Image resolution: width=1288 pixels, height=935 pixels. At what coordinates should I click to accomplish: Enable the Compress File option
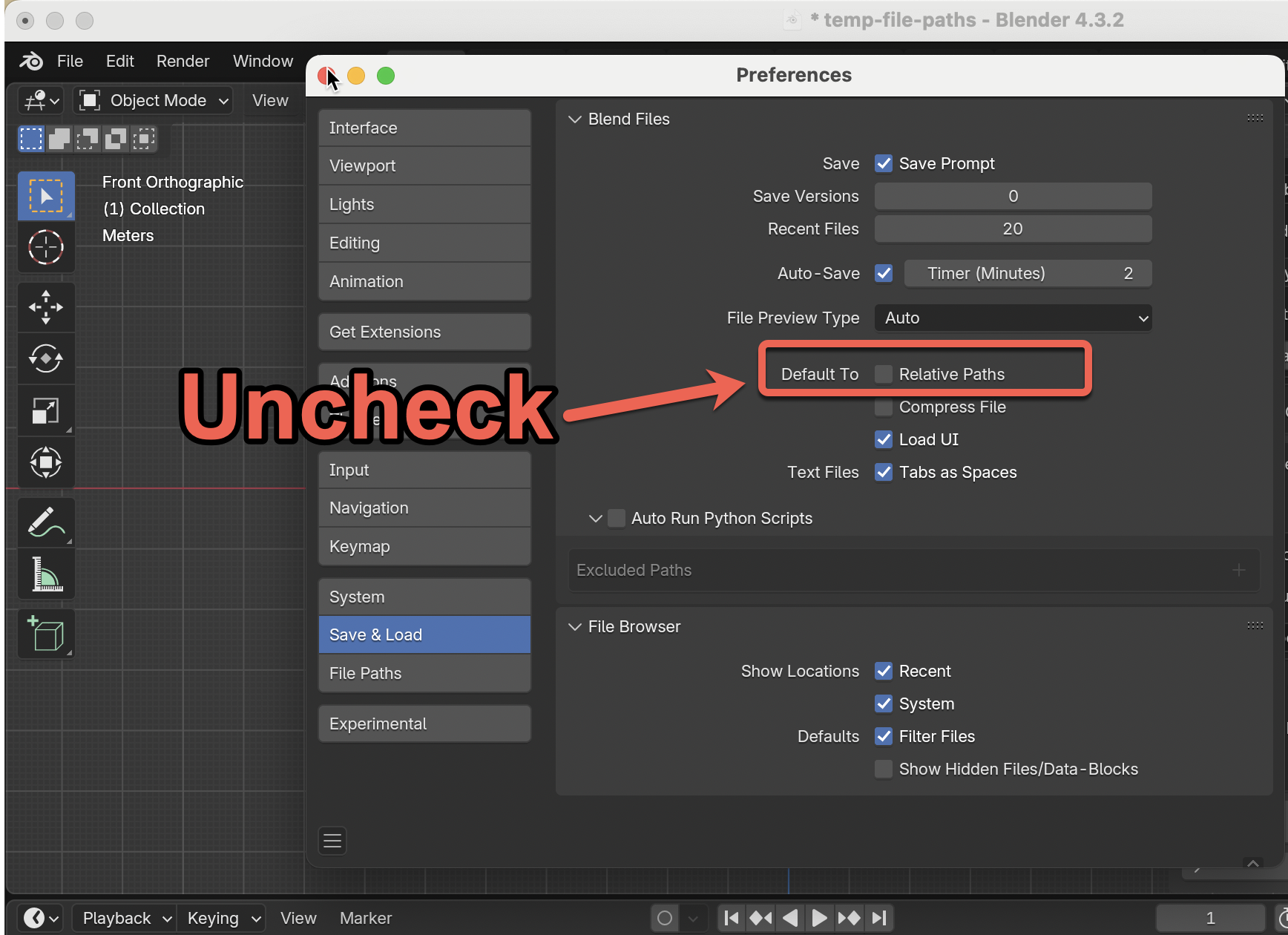point(884,407)
